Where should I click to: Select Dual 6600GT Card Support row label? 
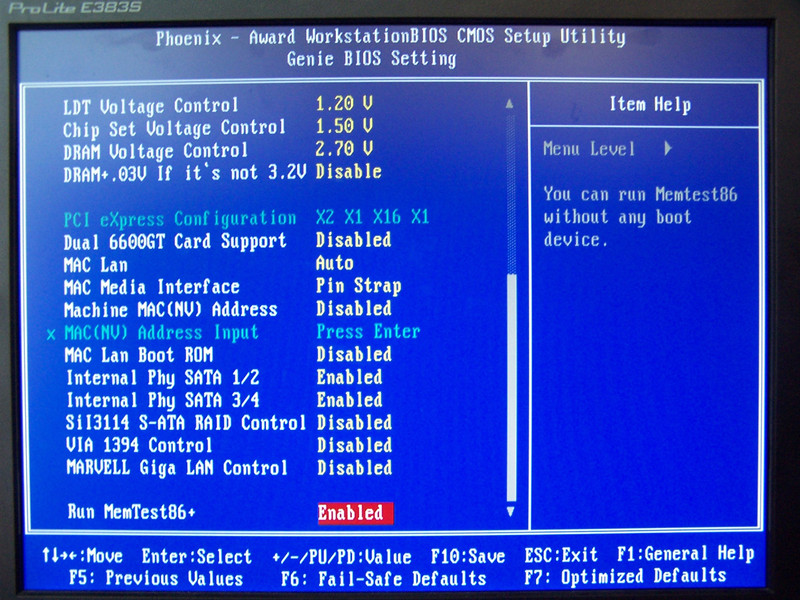175,241
